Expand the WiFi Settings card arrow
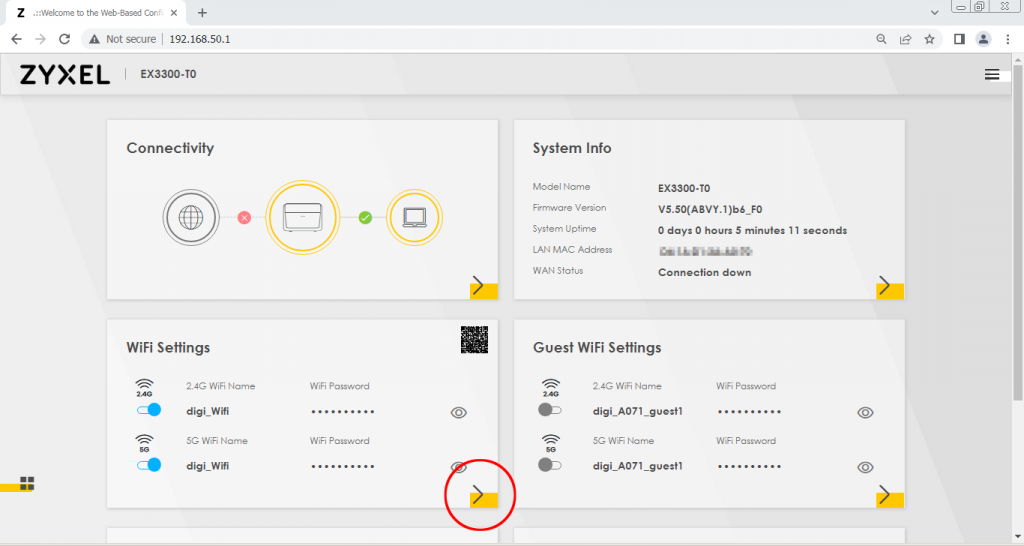This screenshot has height=546, width=1024. click(478, 494)
